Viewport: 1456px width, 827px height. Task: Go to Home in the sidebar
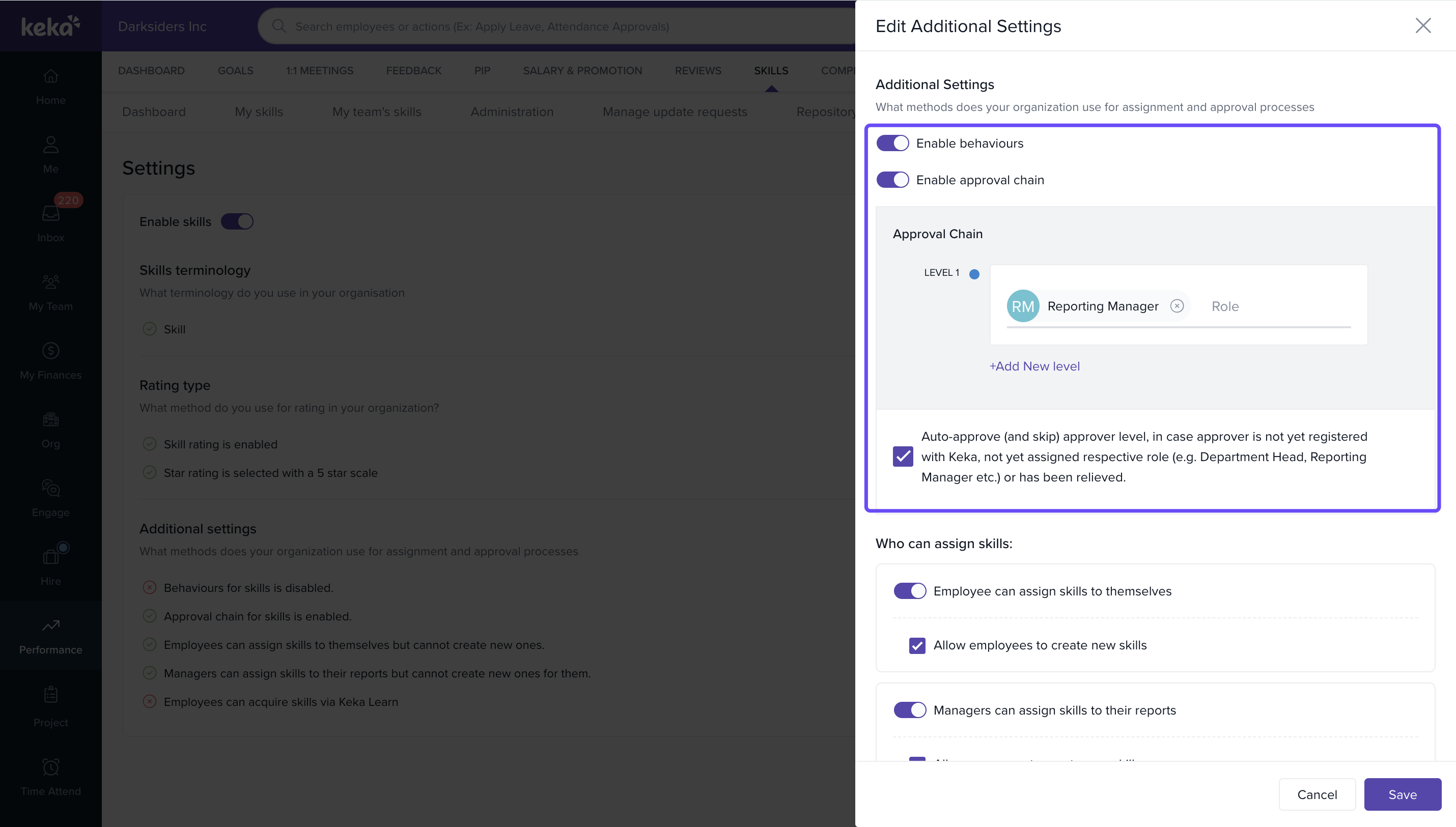50,77
